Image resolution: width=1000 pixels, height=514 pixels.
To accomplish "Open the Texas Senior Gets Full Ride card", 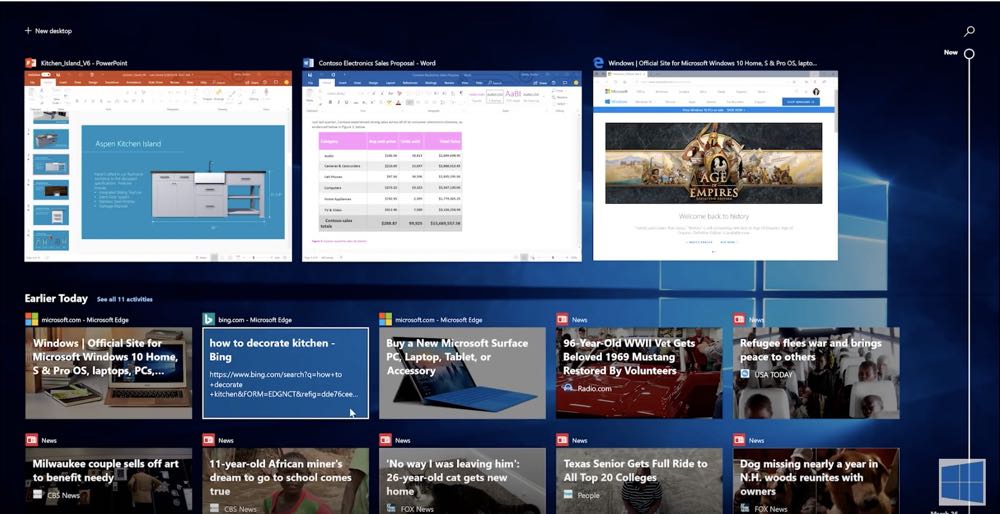I will pos(639,481).
